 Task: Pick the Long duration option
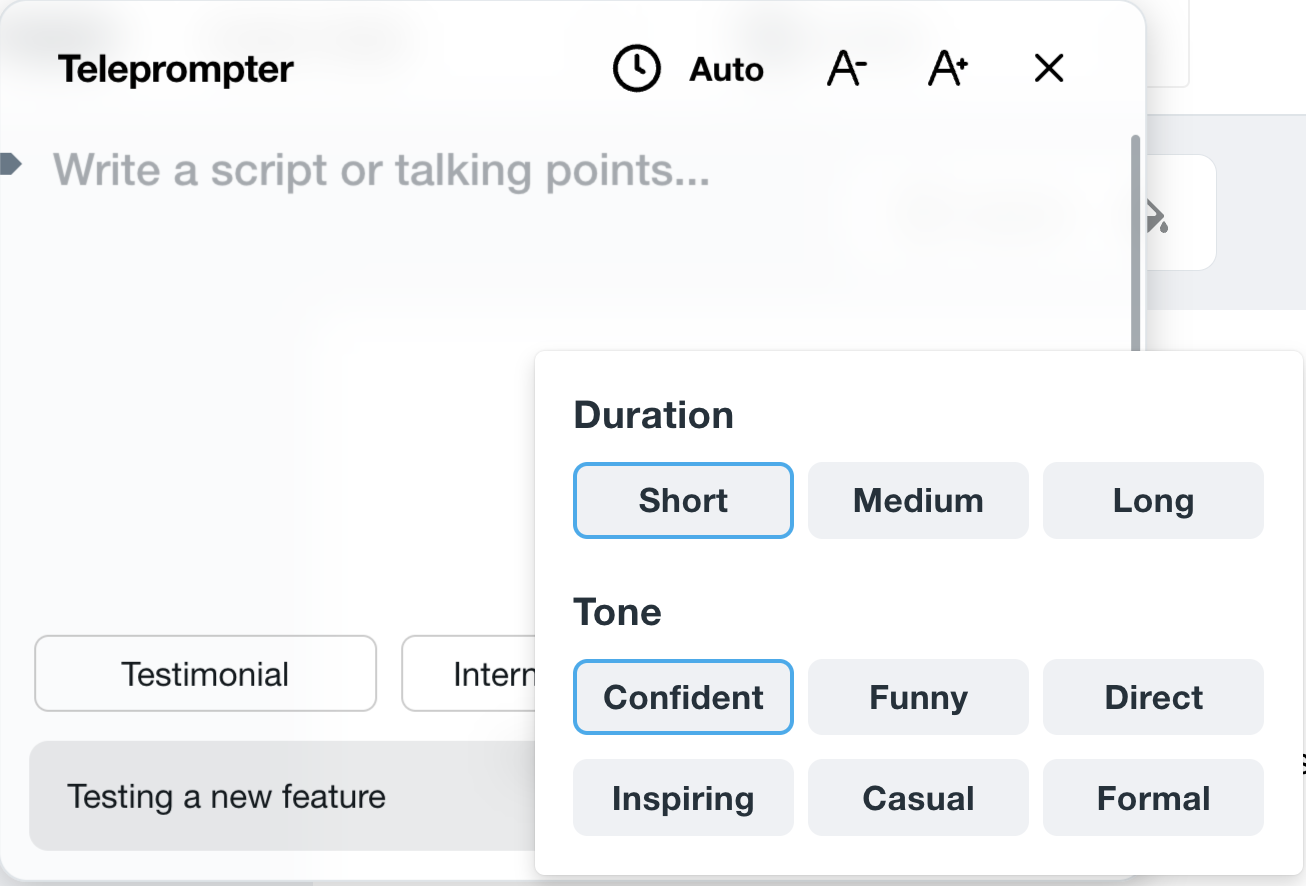point(1153,500)
